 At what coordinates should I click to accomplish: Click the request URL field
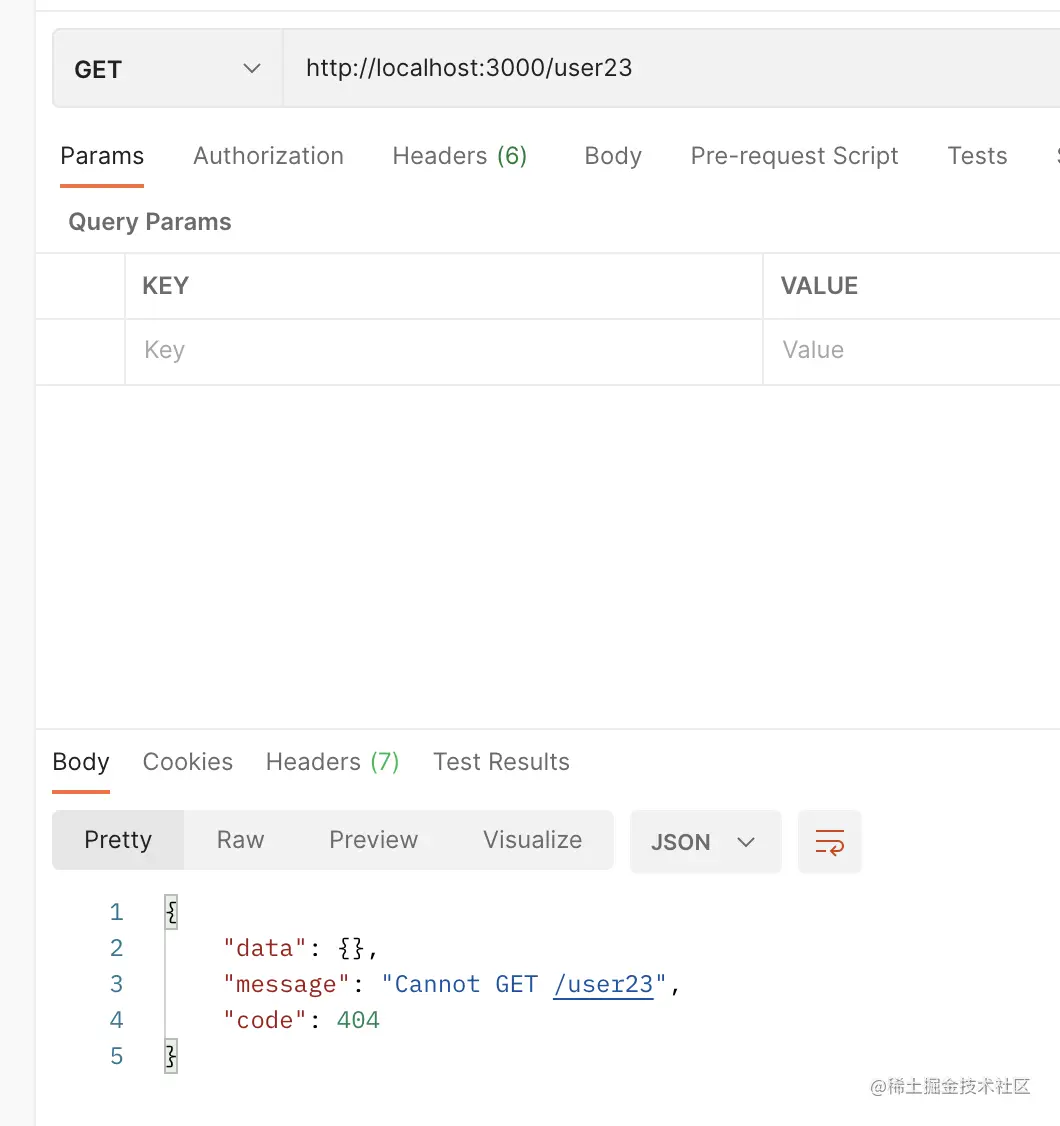[x=670, y=69]
